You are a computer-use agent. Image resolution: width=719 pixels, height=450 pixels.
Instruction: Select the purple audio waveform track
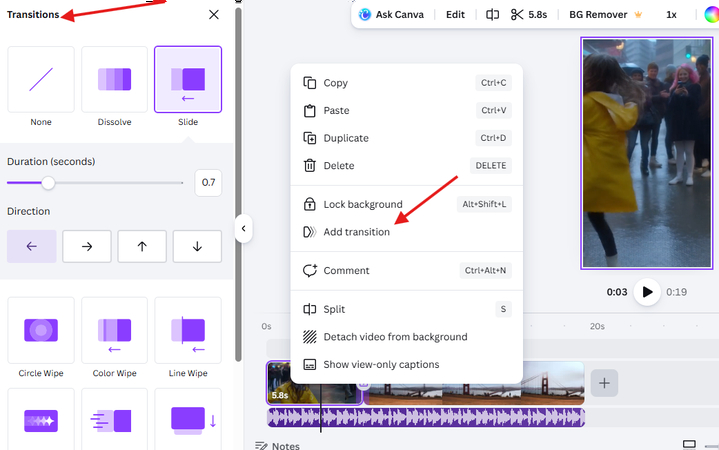426,417
